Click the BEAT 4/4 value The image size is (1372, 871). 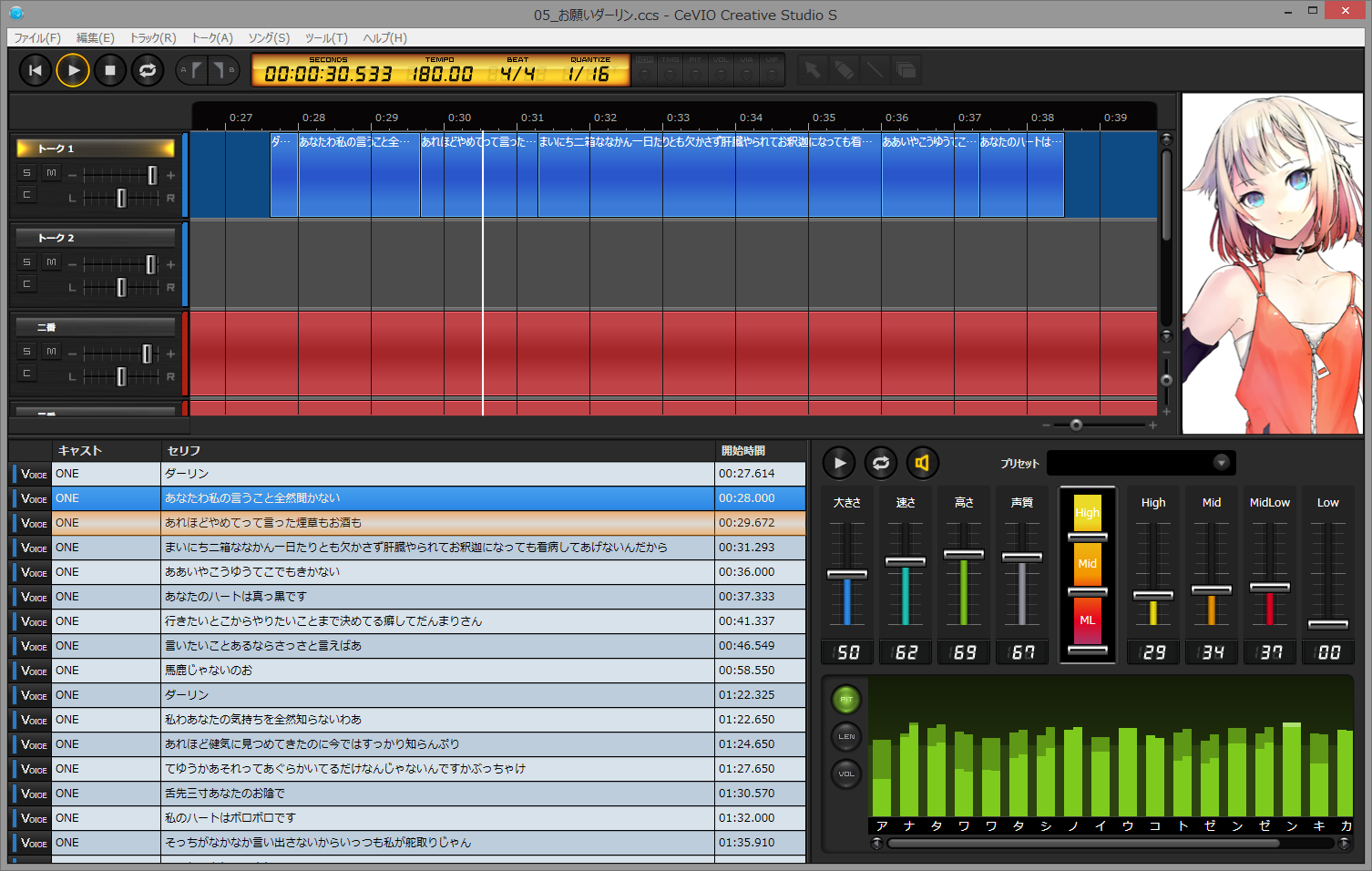(517, 75)
